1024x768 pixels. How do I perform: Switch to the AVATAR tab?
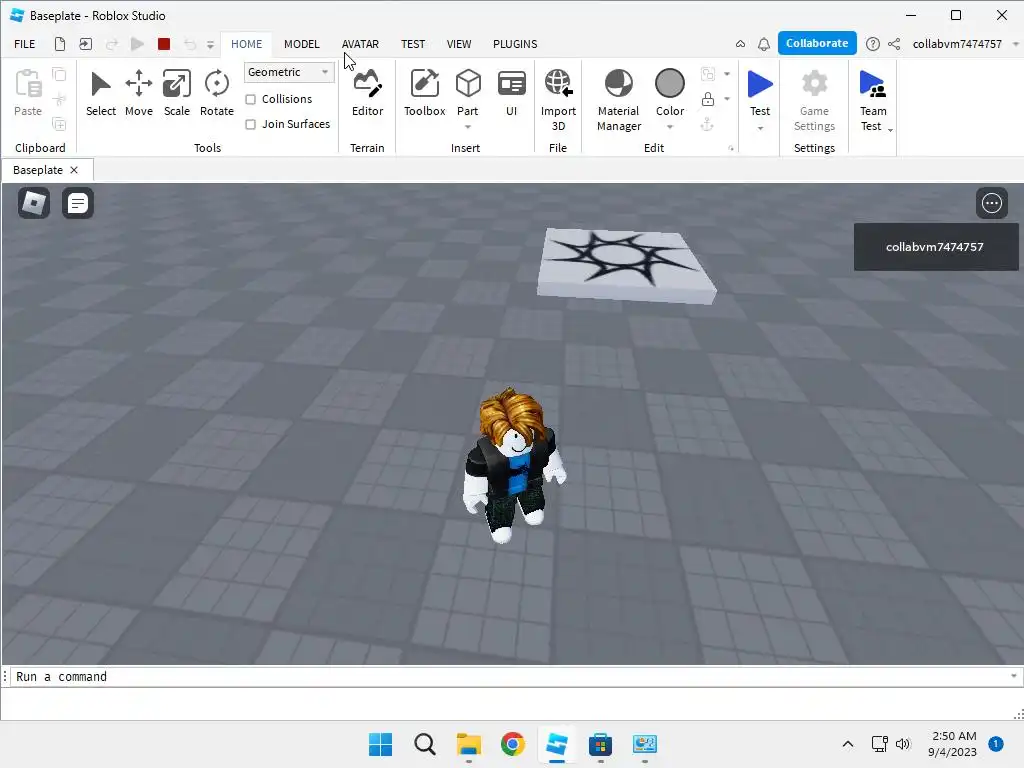[360, 44]
